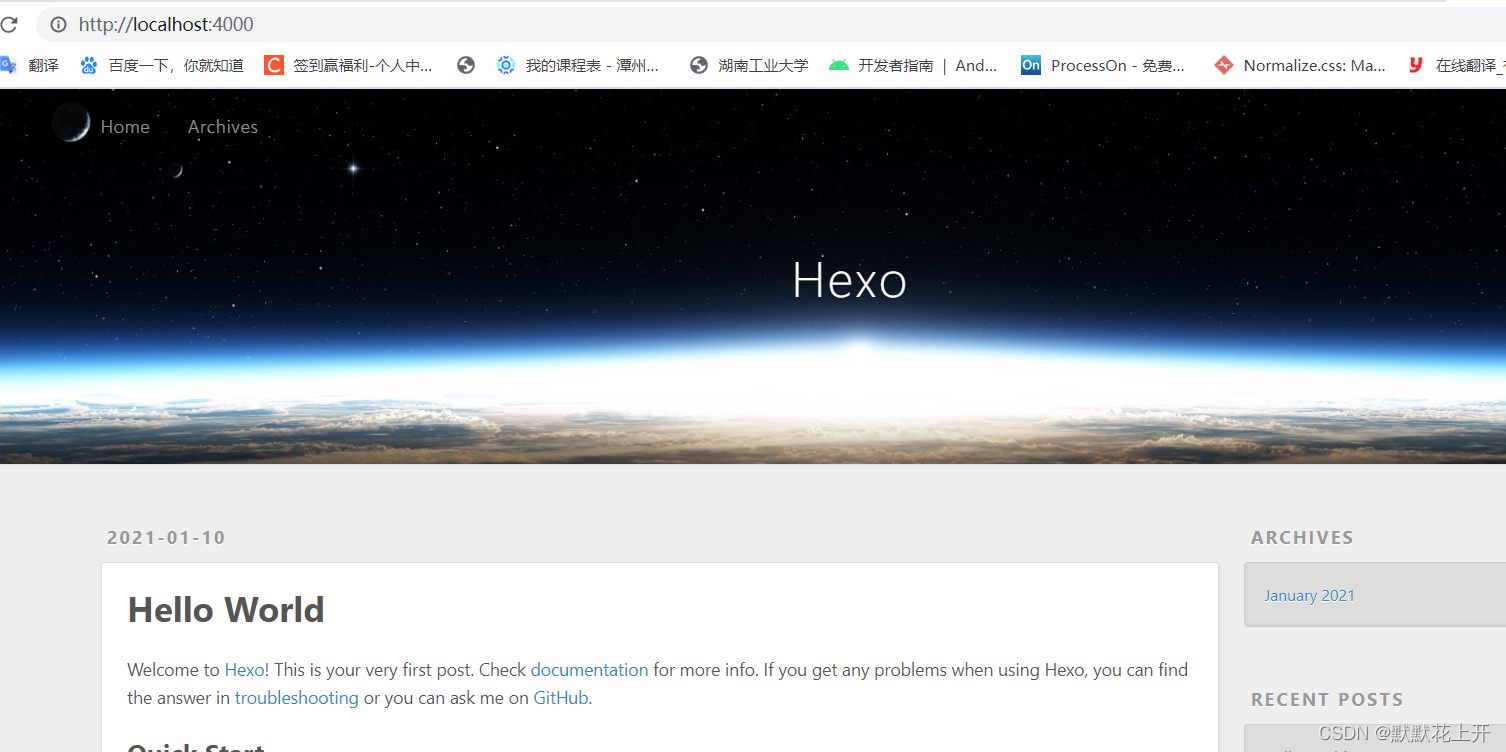
Task: Click the RECENT POSTS sidebar heading
Action: click(x=1327, y=700)
